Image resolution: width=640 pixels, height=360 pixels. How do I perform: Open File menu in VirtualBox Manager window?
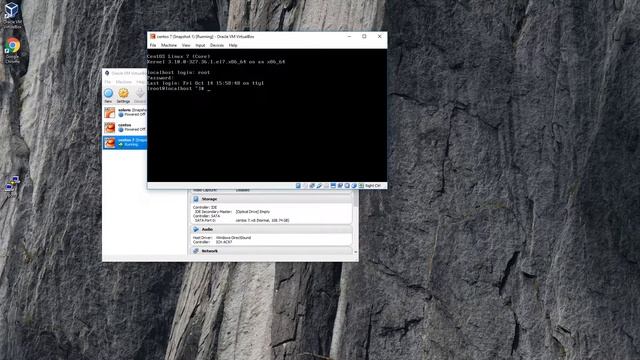click(x=108, y=82)
